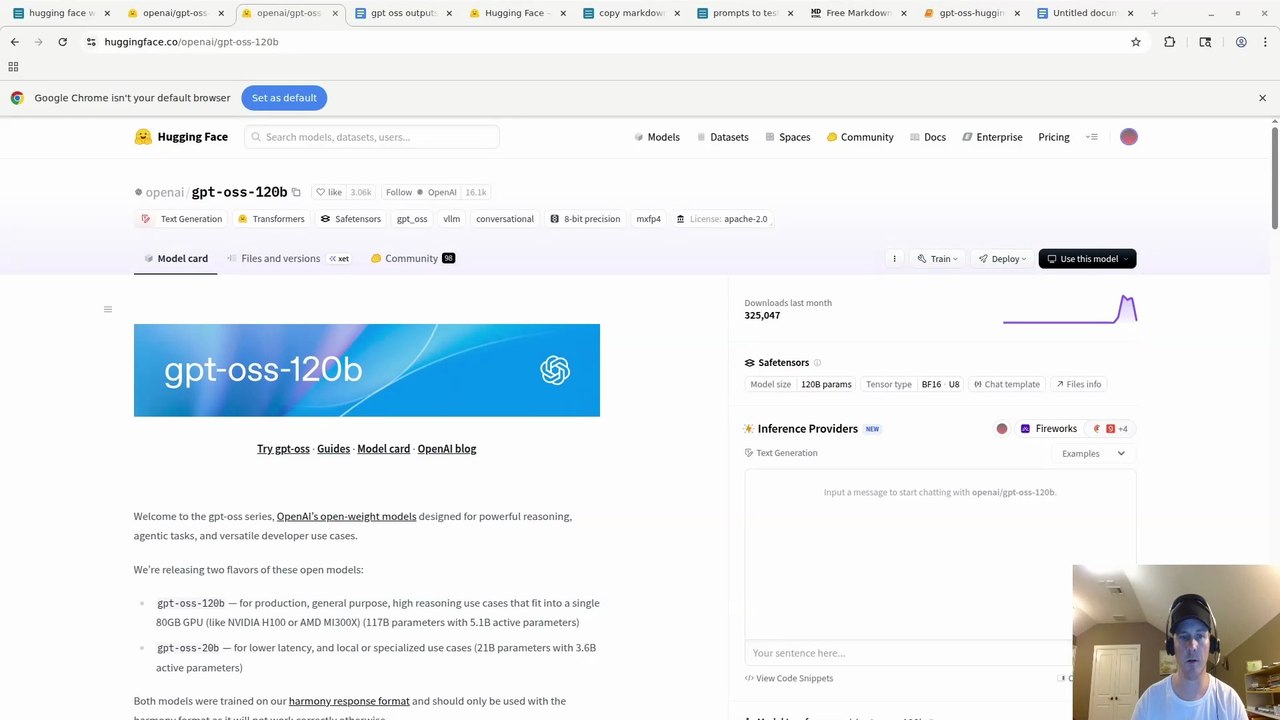This screenshot has width=1280, height=720.
Task: Bookmark this page with the star icon
Action: (1136, 42)
